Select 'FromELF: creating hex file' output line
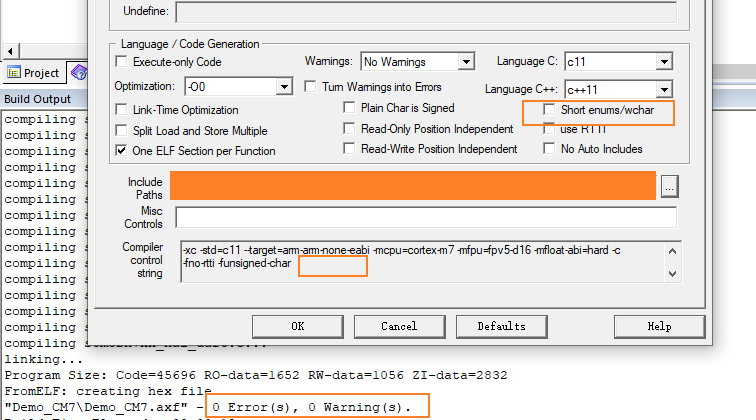This screenshot has height=420, width=756. (108, 391)
